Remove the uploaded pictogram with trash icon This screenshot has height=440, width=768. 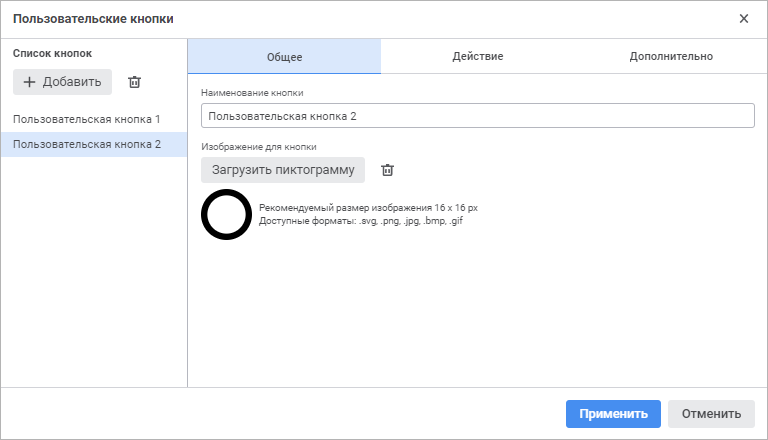point(388,170)
